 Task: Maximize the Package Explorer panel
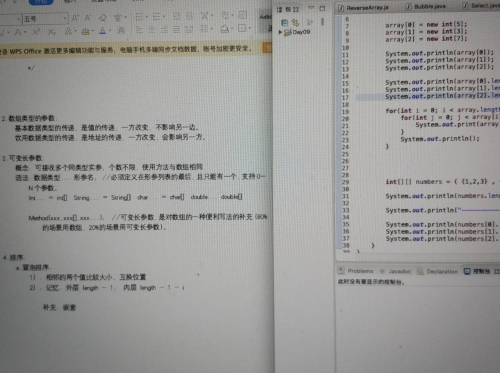pyautogui.click(x=322, y=8)
